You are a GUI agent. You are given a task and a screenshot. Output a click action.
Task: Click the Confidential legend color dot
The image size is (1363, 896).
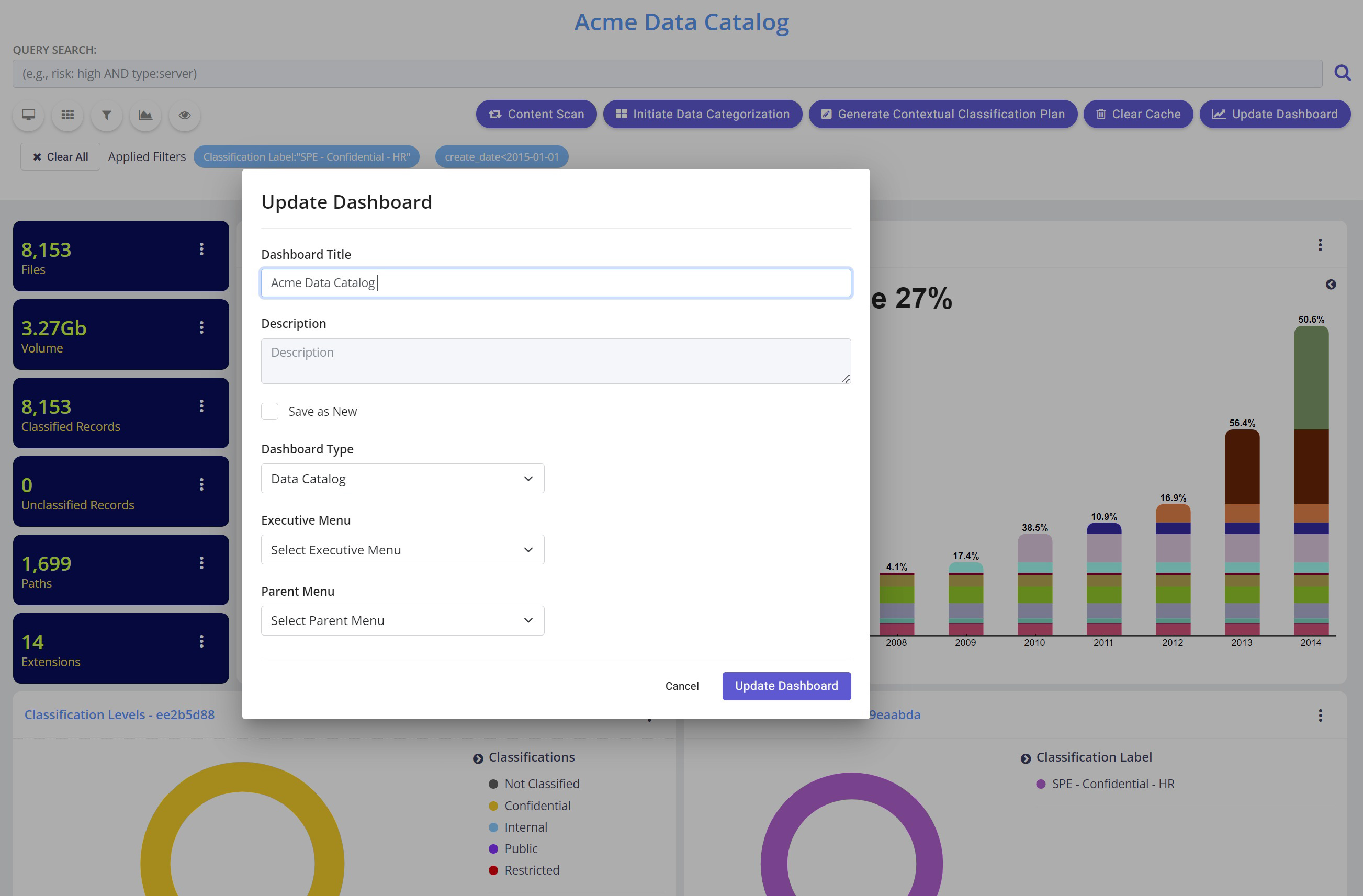coord(493,806)
